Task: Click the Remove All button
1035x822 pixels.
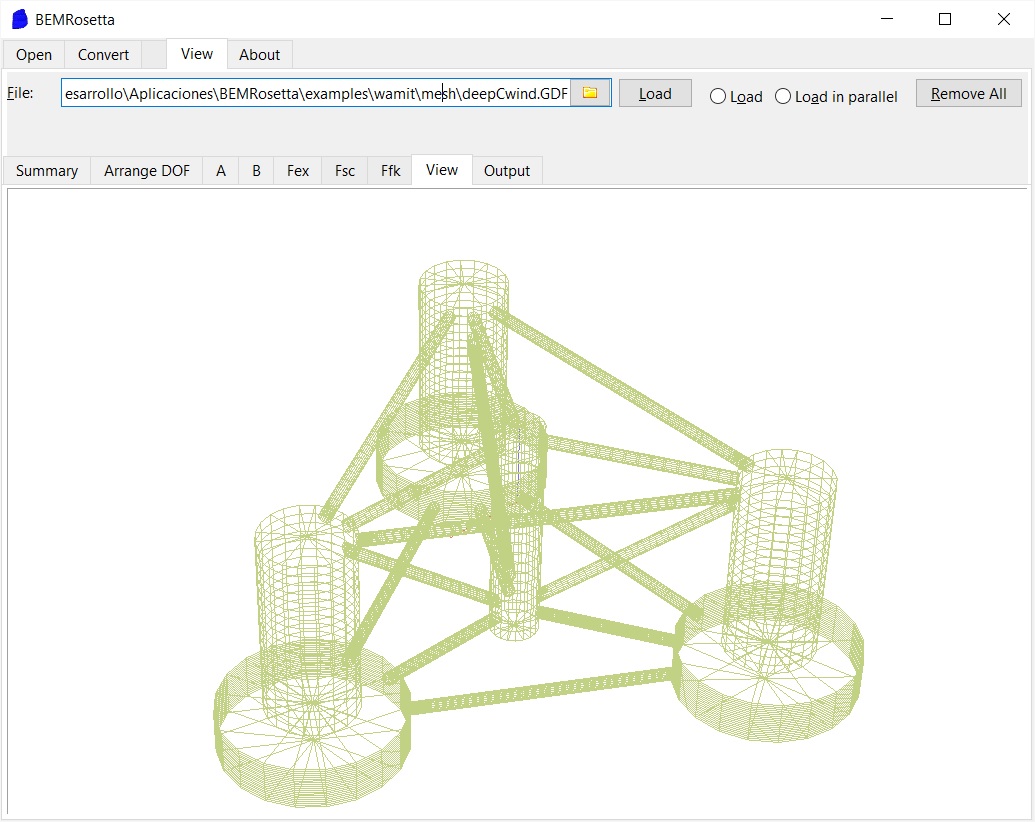Action: click(968, 93)
